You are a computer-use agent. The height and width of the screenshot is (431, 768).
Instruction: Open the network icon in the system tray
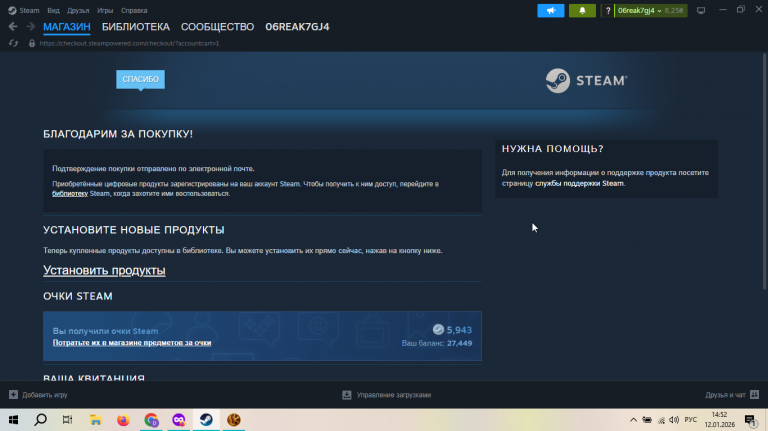pos(661,420)
